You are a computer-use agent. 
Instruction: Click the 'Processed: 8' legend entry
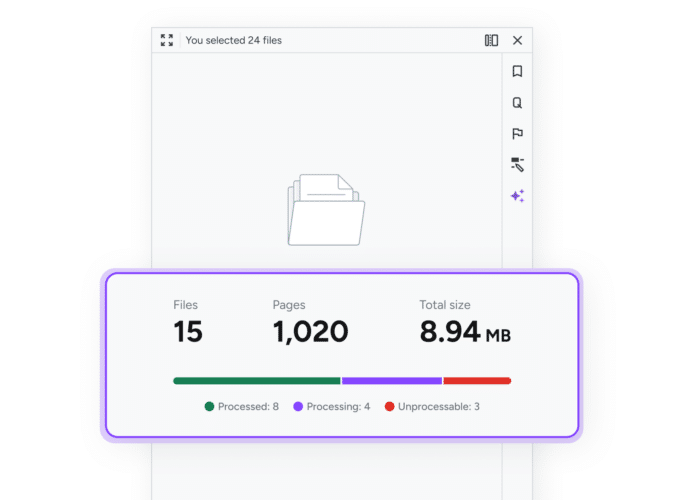pyautogui.click(x=242, y=407)
